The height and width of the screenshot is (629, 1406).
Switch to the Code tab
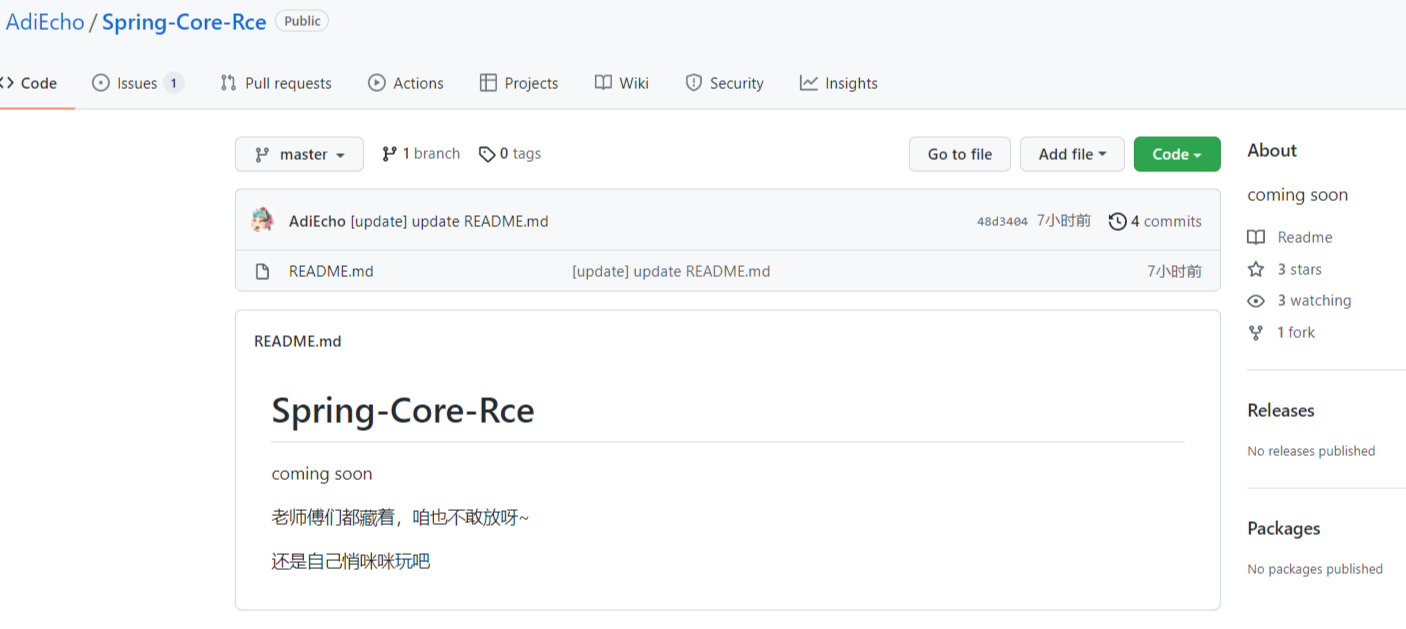[x=30, y=83]
